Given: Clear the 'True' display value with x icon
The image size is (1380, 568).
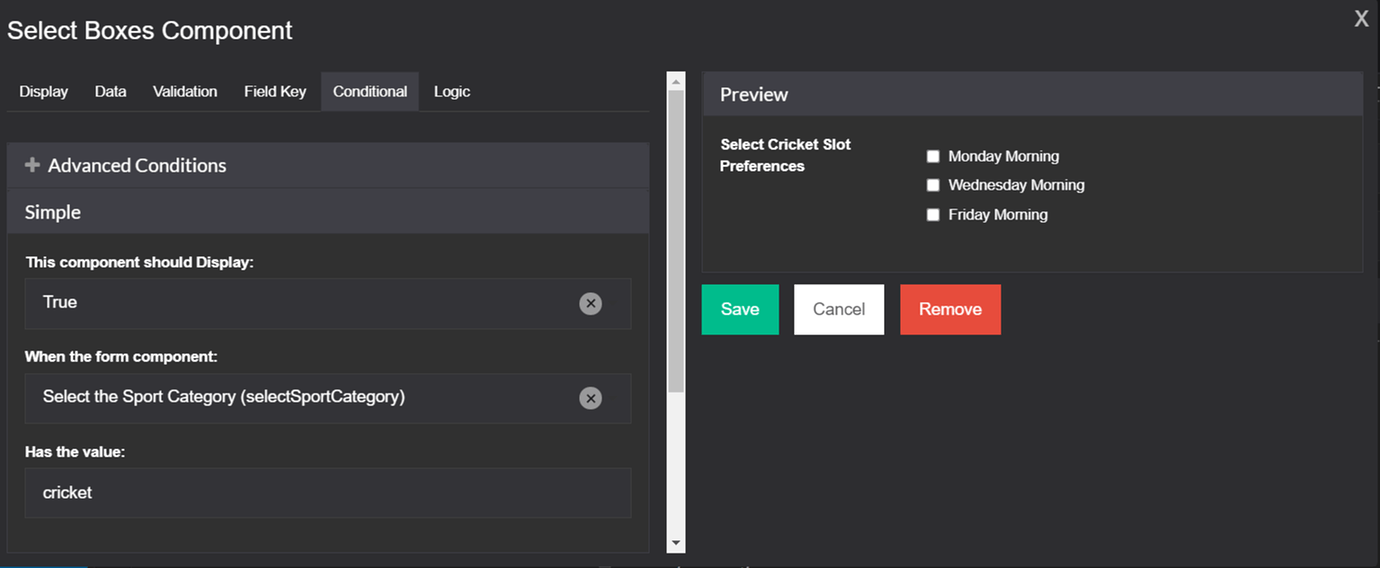Looking at the screenshot, I should [x=591, y=303].
